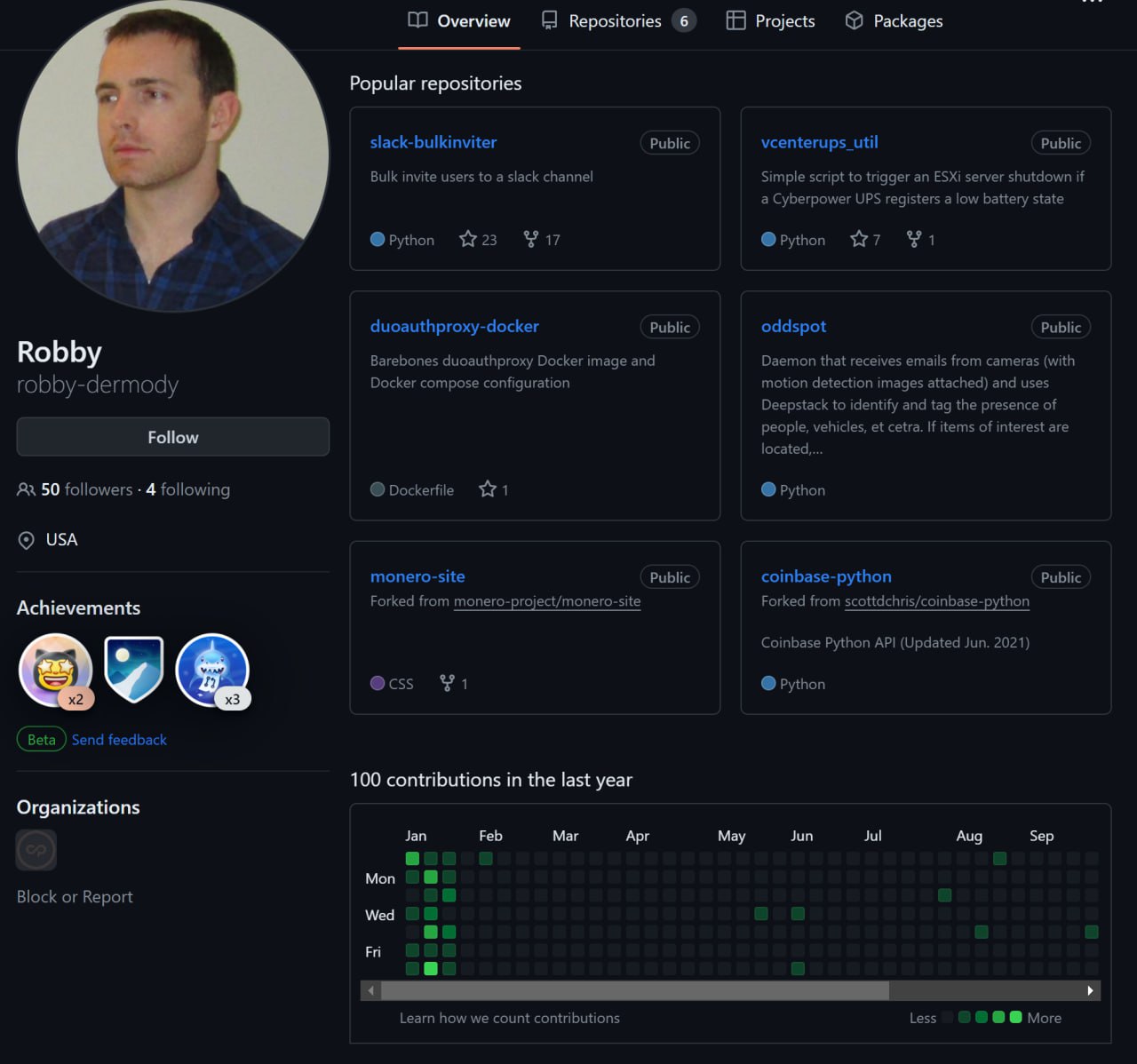Click the brightest legend swatch next to More
Screen dimensions: 1137x1064
pos(1015,1018)
